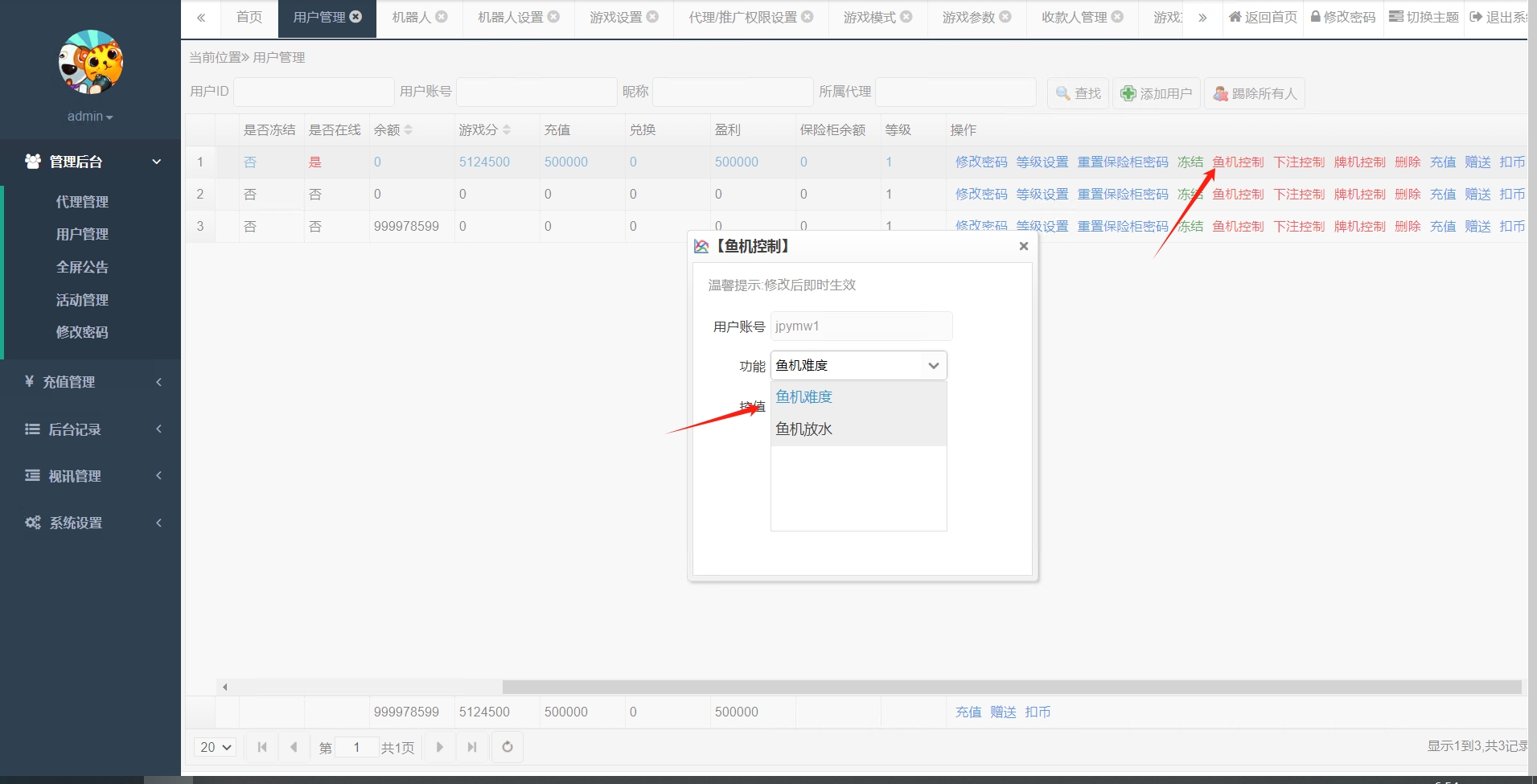The image size is (1537, 784).
Task: Close the 鱼机控制 dialog
Action: point(1023,246)
